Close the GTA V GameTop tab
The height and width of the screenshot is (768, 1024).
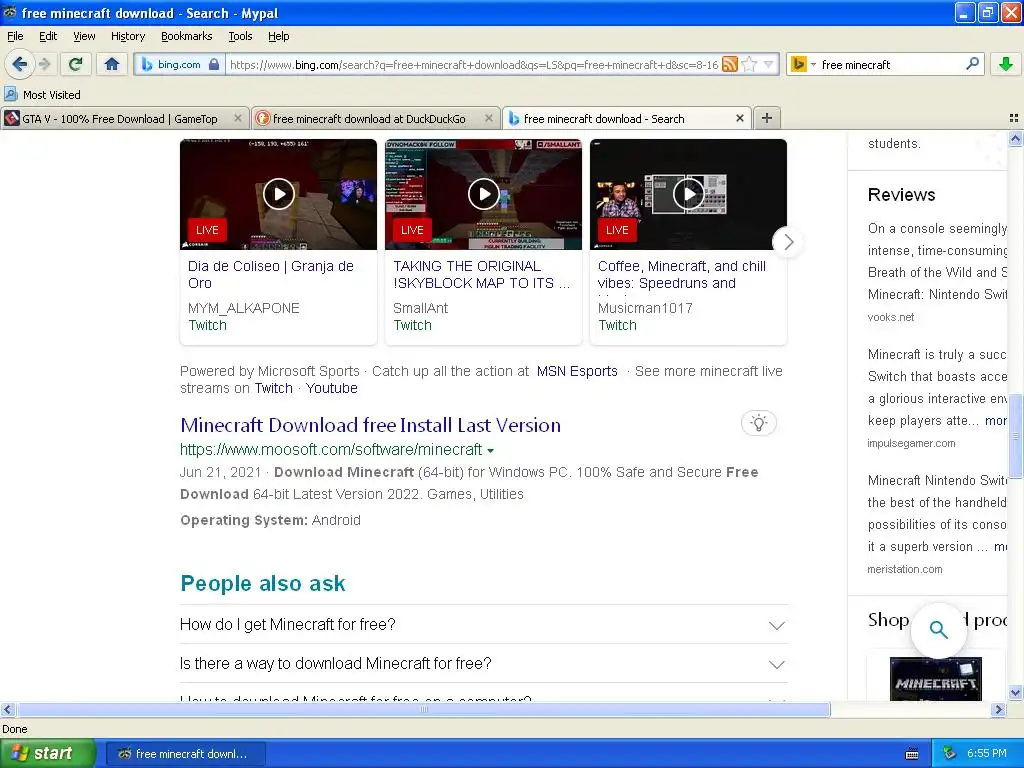click(x=238, y=118)
